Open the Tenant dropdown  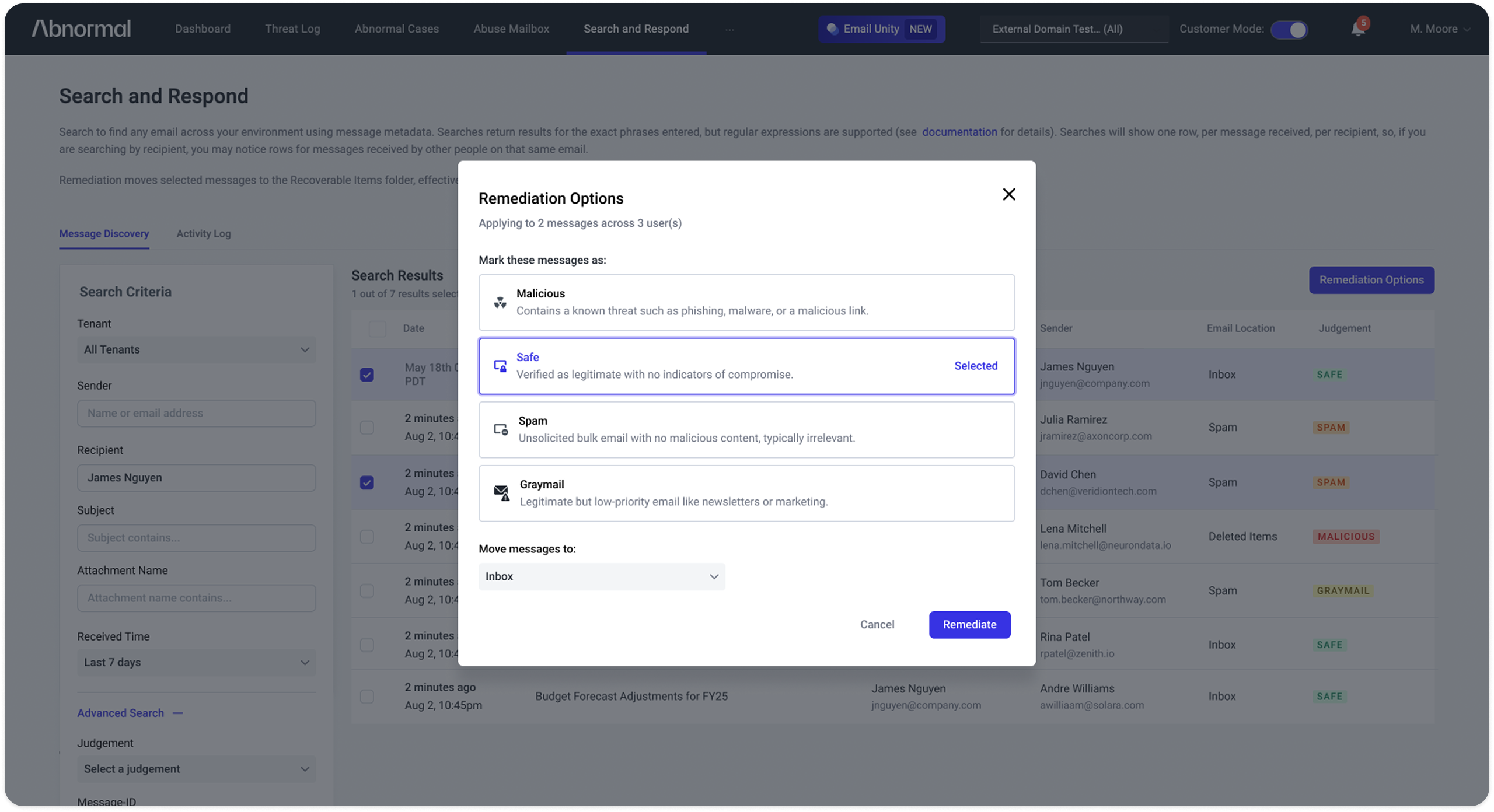(197, 349)
